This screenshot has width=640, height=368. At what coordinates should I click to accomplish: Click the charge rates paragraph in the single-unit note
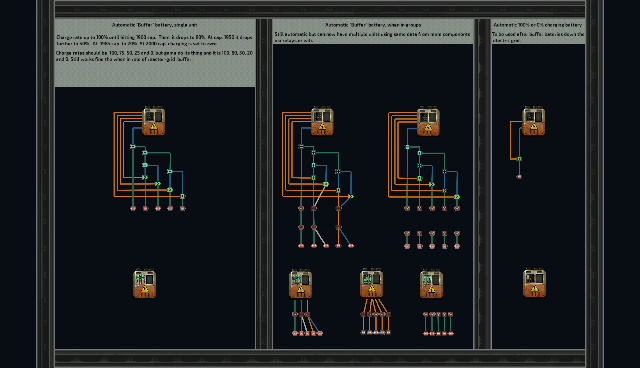click(154, 56)
